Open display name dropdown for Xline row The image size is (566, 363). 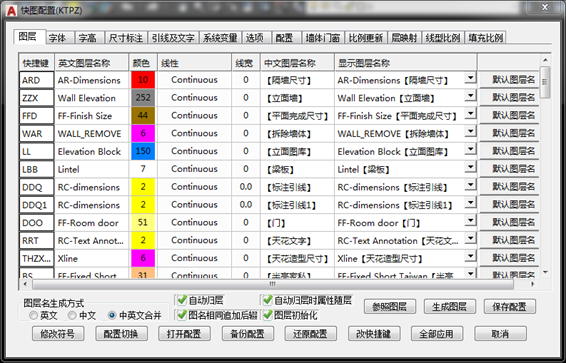(x=470, y=257)
